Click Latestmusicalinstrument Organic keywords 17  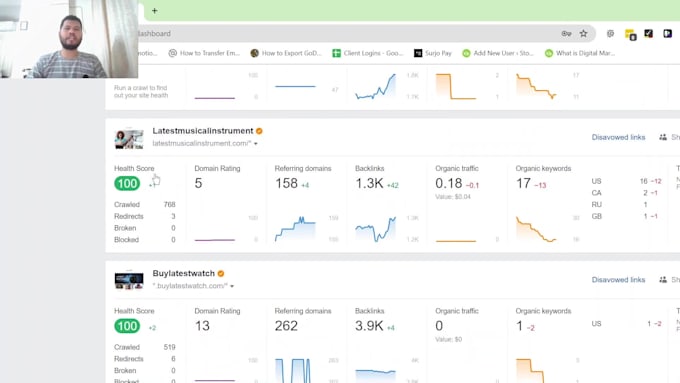click(523, 183)
